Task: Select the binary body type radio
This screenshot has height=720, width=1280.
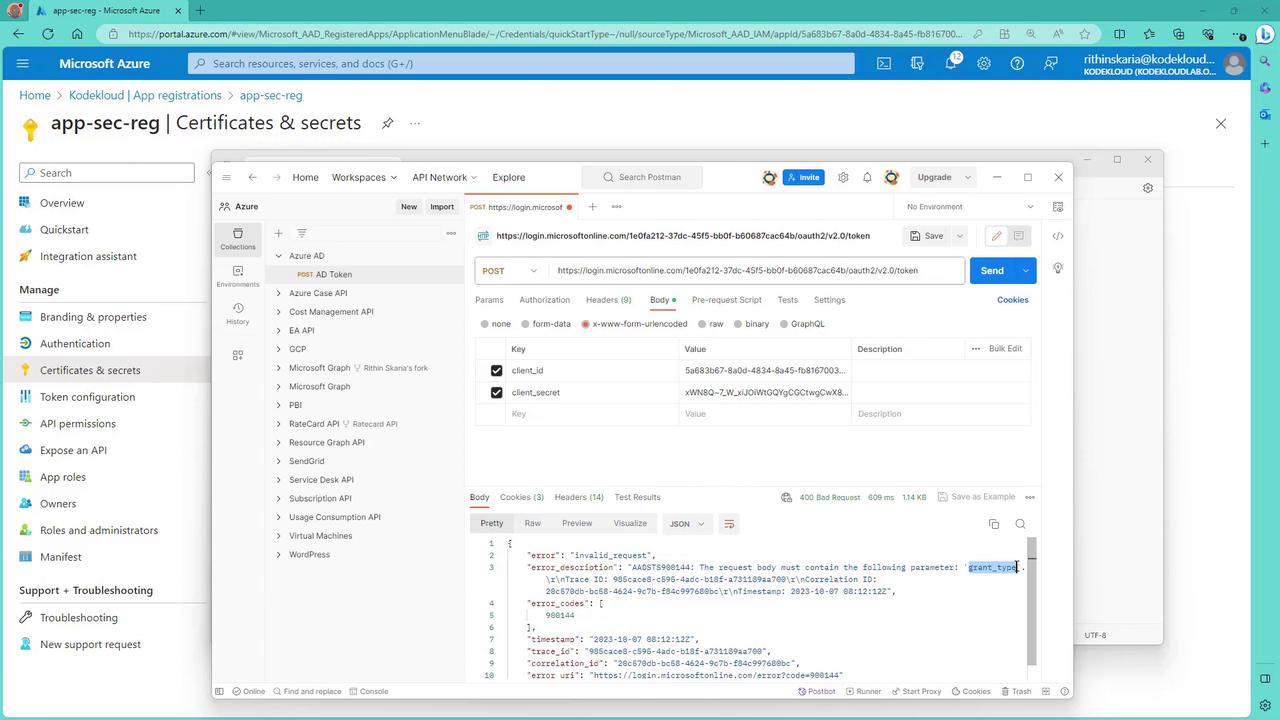Action: [x=738, y=324]
